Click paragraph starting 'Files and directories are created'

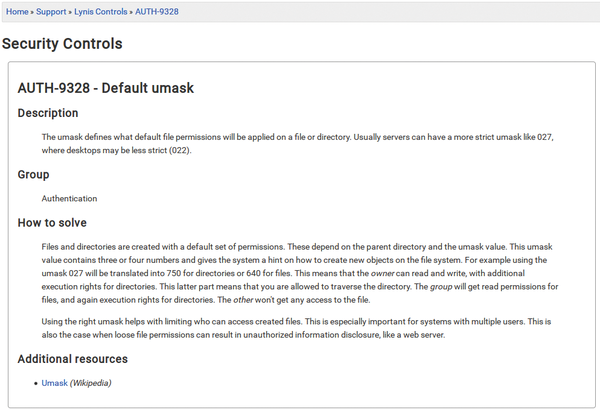[300, 273]
